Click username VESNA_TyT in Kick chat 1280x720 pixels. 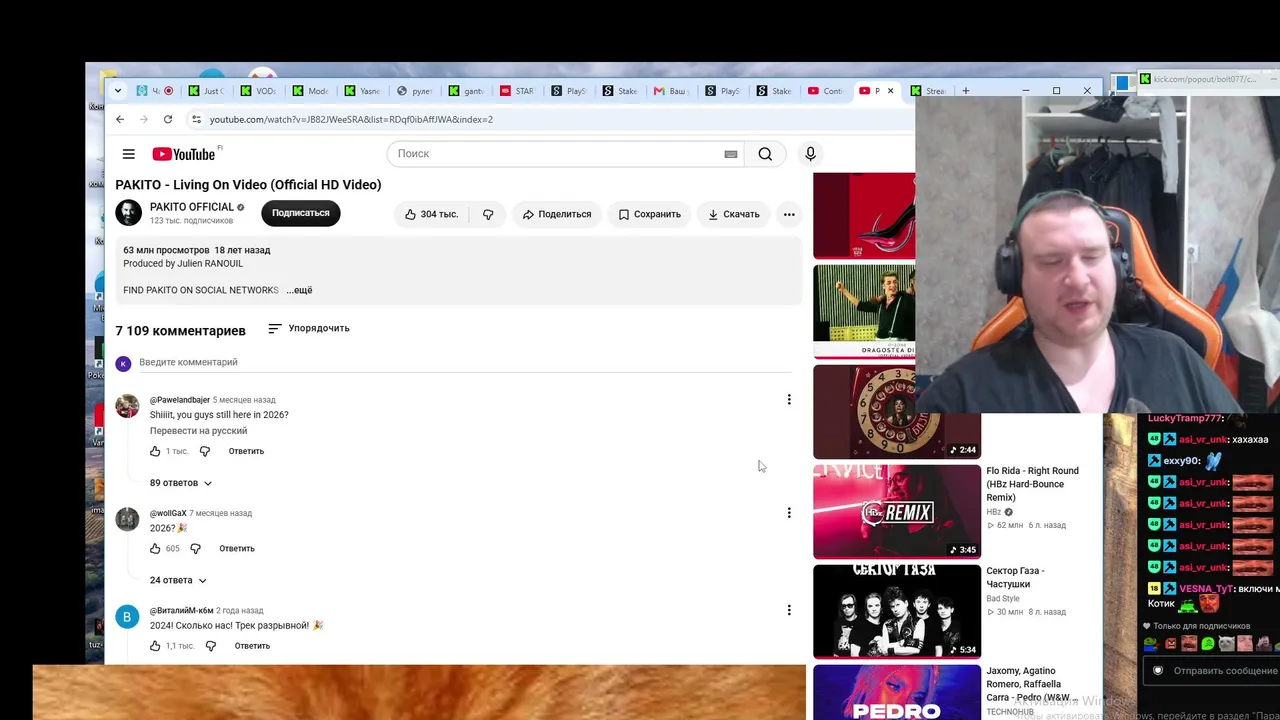[x=1206, y=589]
